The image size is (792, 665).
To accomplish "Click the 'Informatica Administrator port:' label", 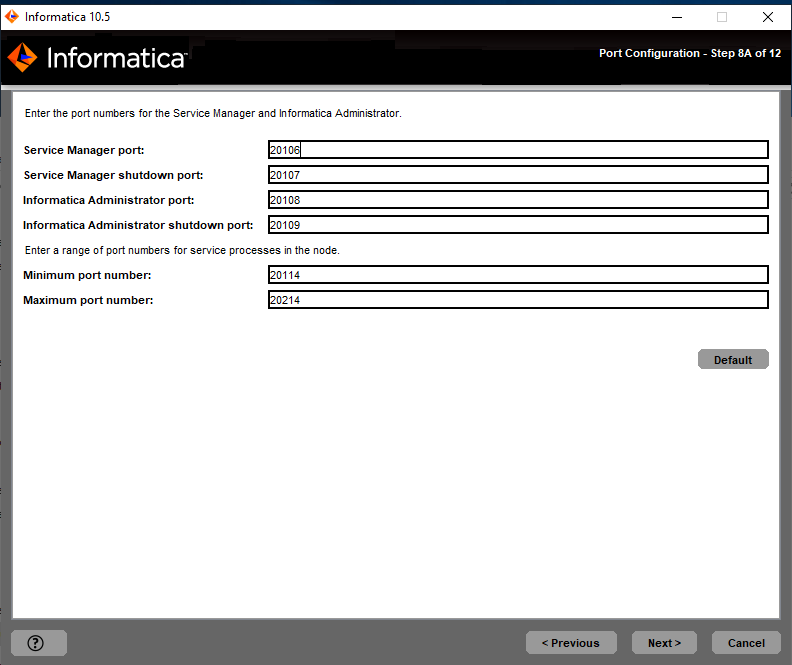I will click(x=109, y=200).
